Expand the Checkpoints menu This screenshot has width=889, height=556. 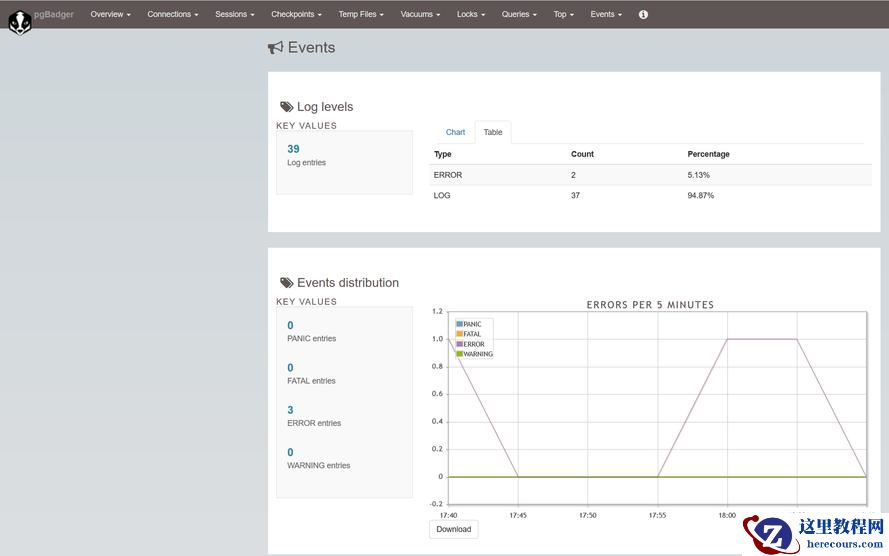point(296,15)
